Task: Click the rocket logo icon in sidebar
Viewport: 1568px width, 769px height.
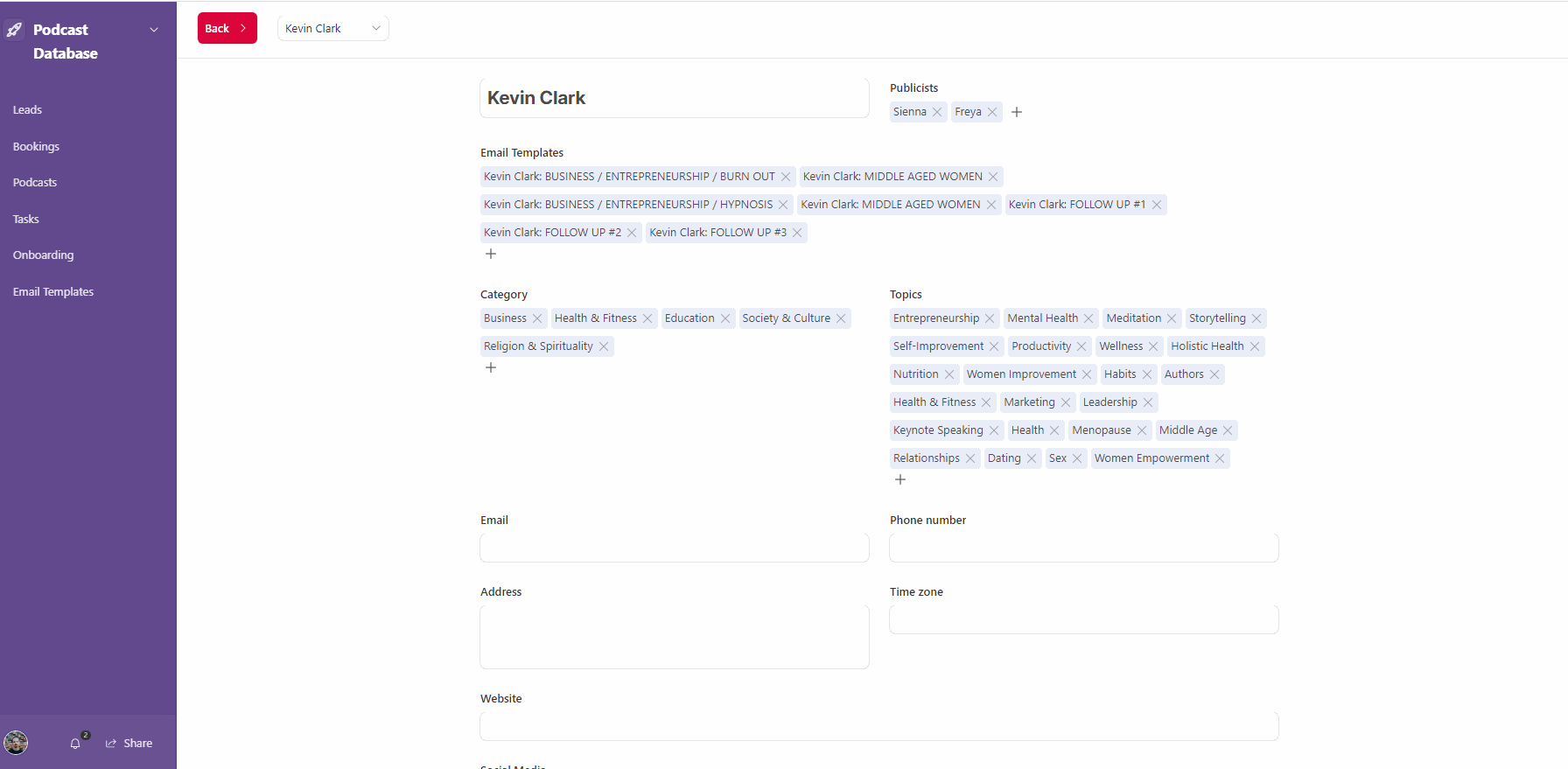Action: 15,30
